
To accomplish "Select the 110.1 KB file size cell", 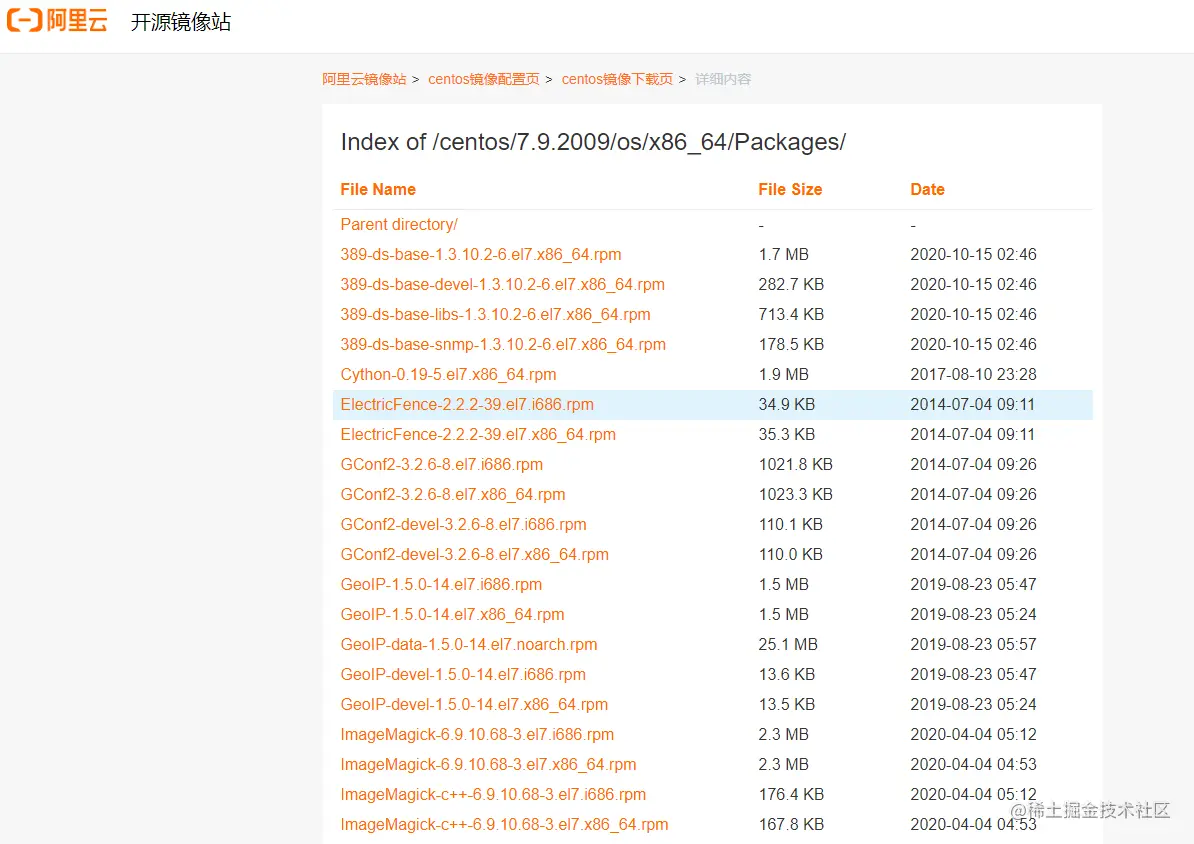I will 790,525.
